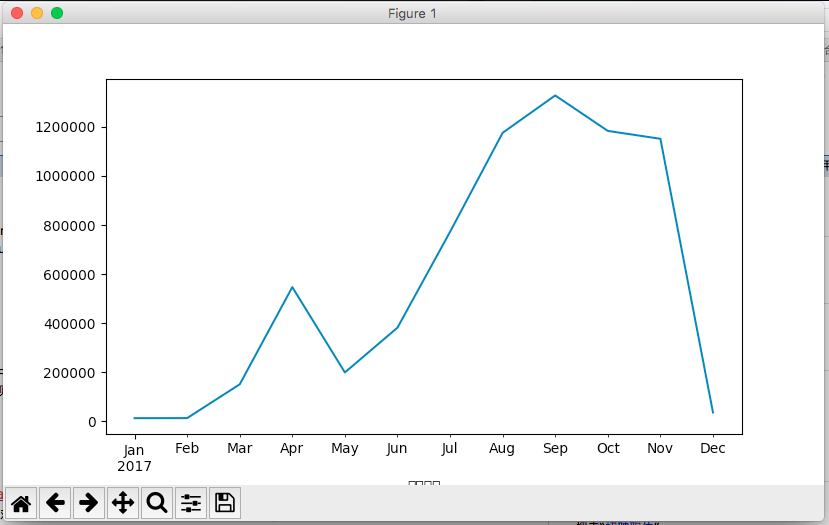
Task: Click the Jun x-axis label
Action: point(397,448)
